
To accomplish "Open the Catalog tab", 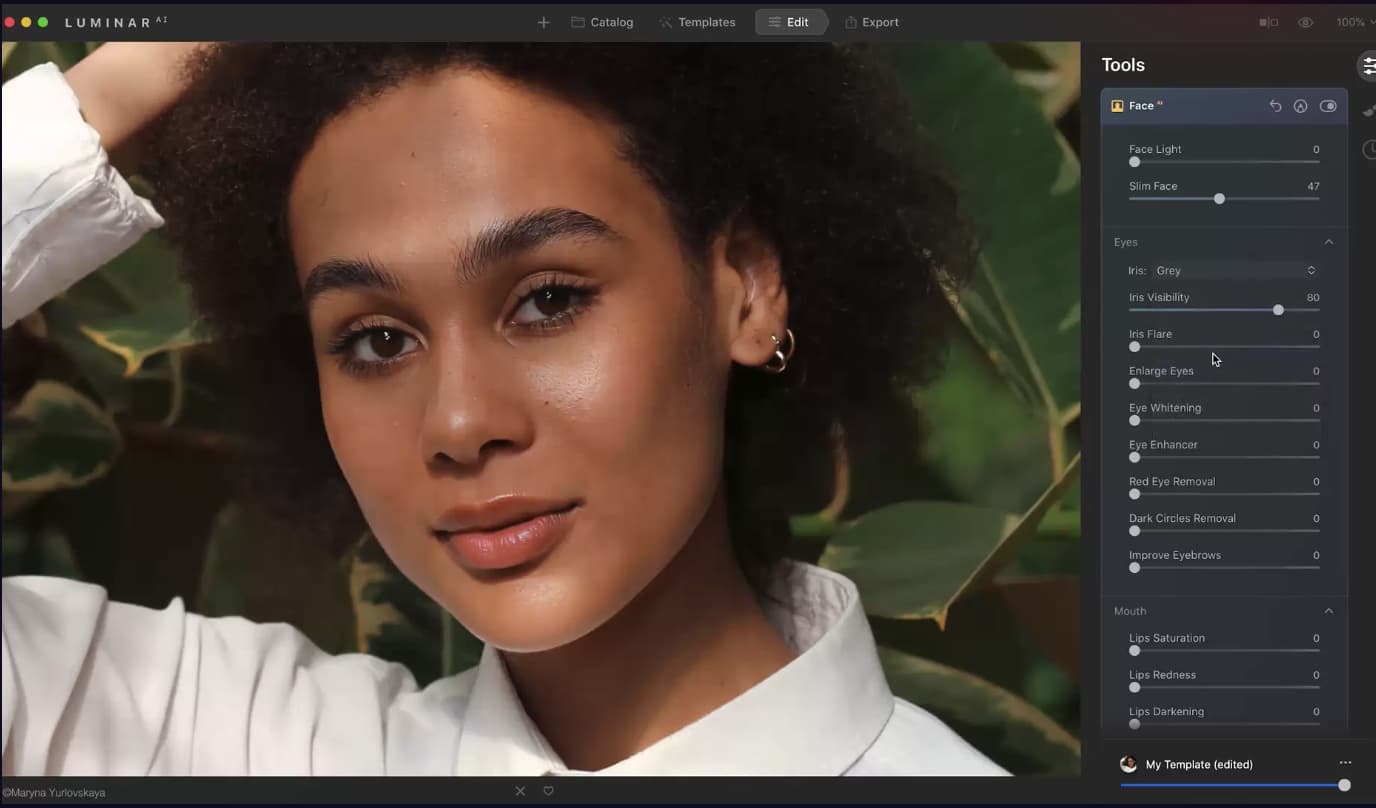I will [x=602, y=22].
